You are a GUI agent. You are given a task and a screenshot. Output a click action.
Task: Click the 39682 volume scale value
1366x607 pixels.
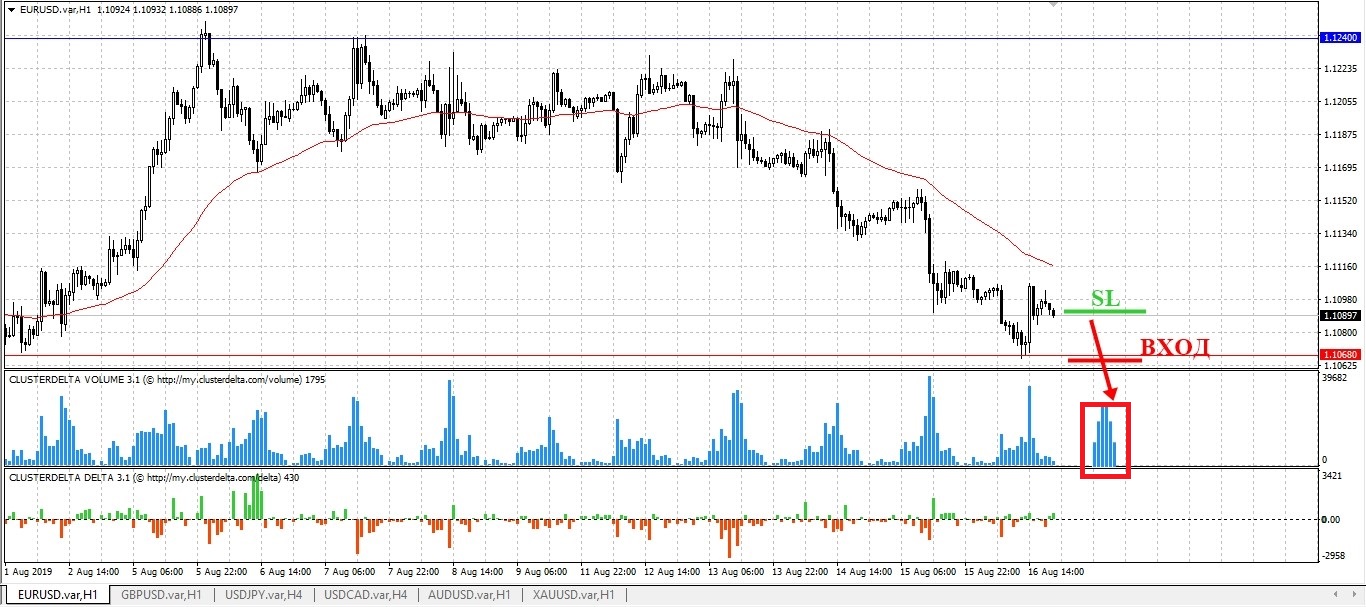[1335, 378]
